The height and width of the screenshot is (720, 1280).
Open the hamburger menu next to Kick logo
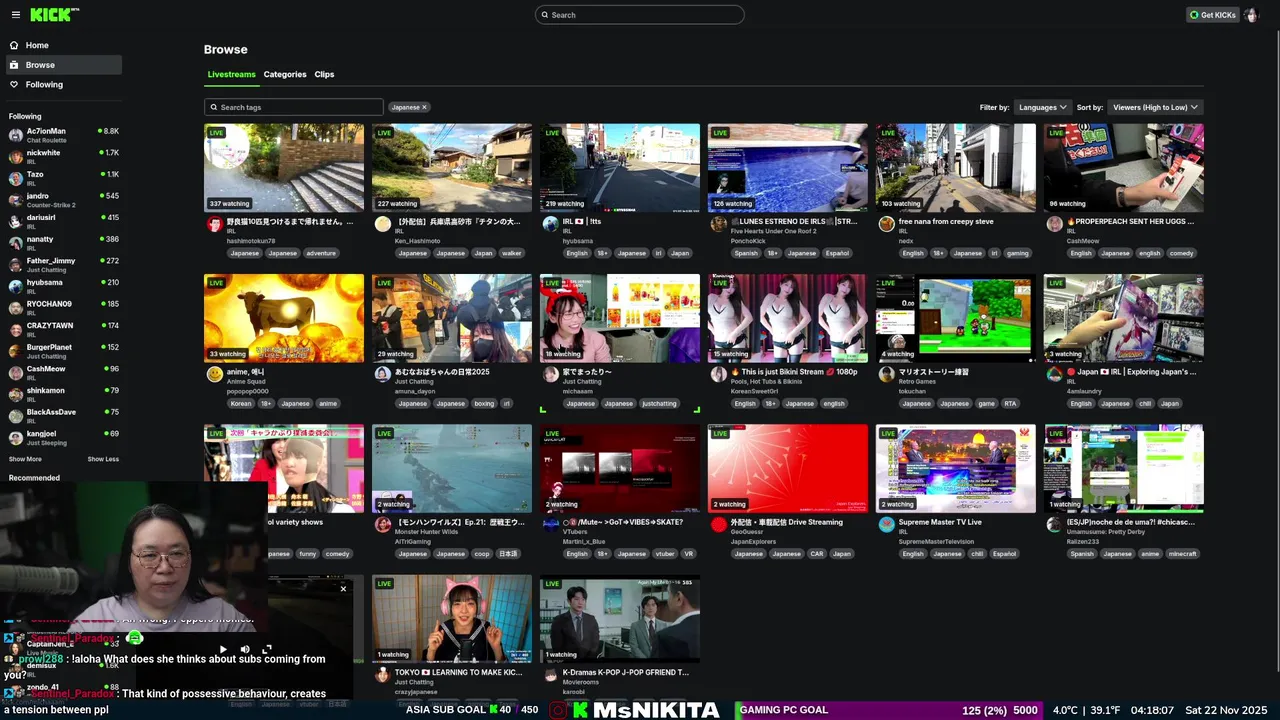click(15, 15)
